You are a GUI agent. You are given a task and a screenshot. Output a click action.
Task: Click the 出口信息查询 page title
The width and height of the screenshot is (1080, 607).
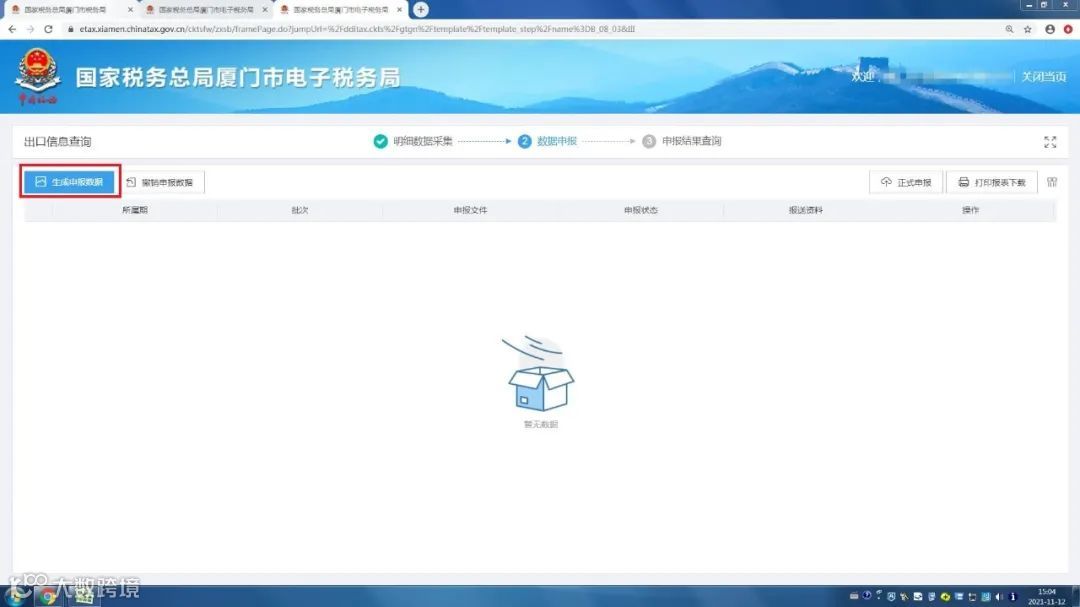(x=58, y=142)
